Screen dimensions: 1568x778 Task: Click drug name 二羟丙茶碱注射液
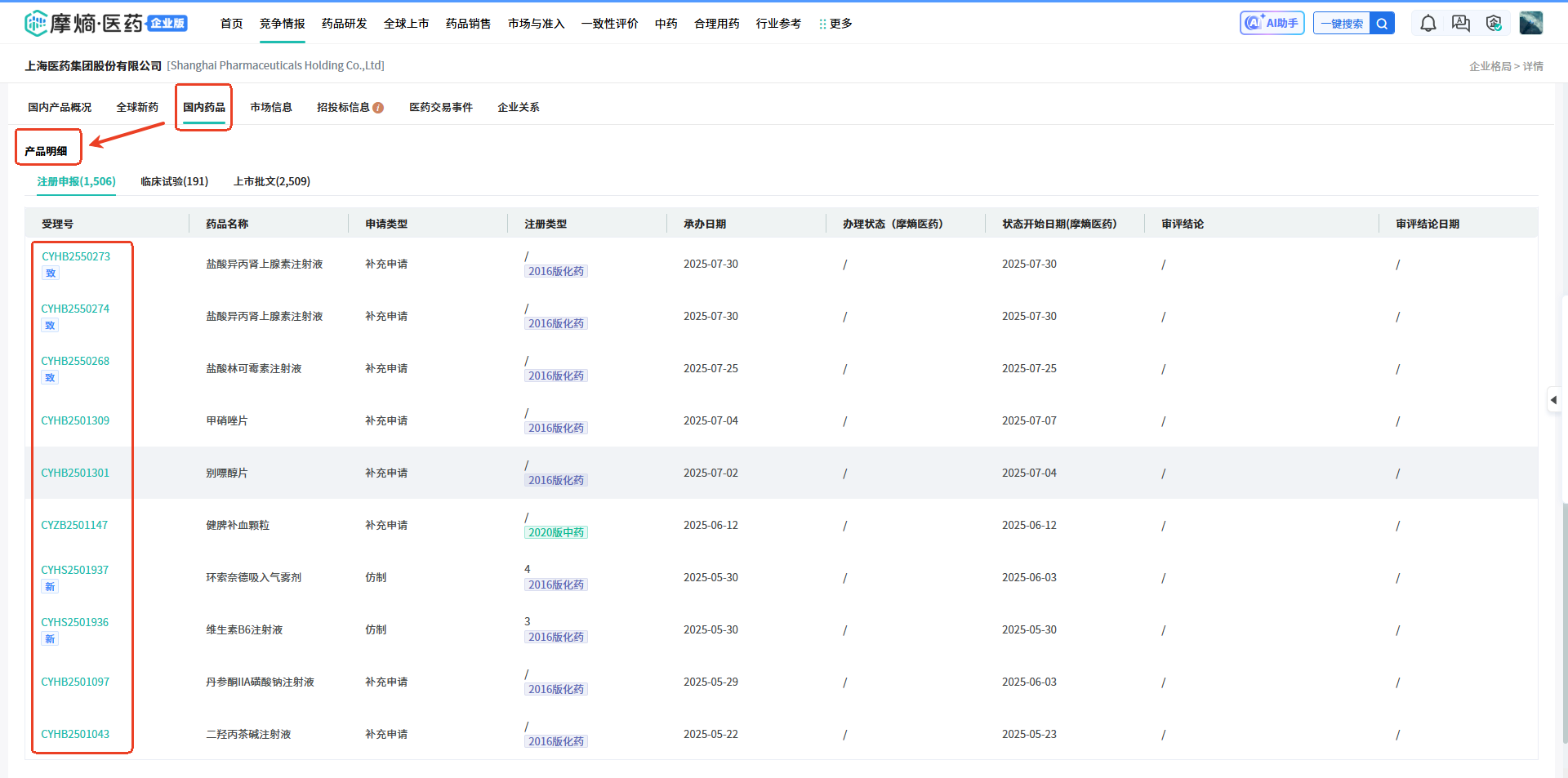click(x=248, y=734)
